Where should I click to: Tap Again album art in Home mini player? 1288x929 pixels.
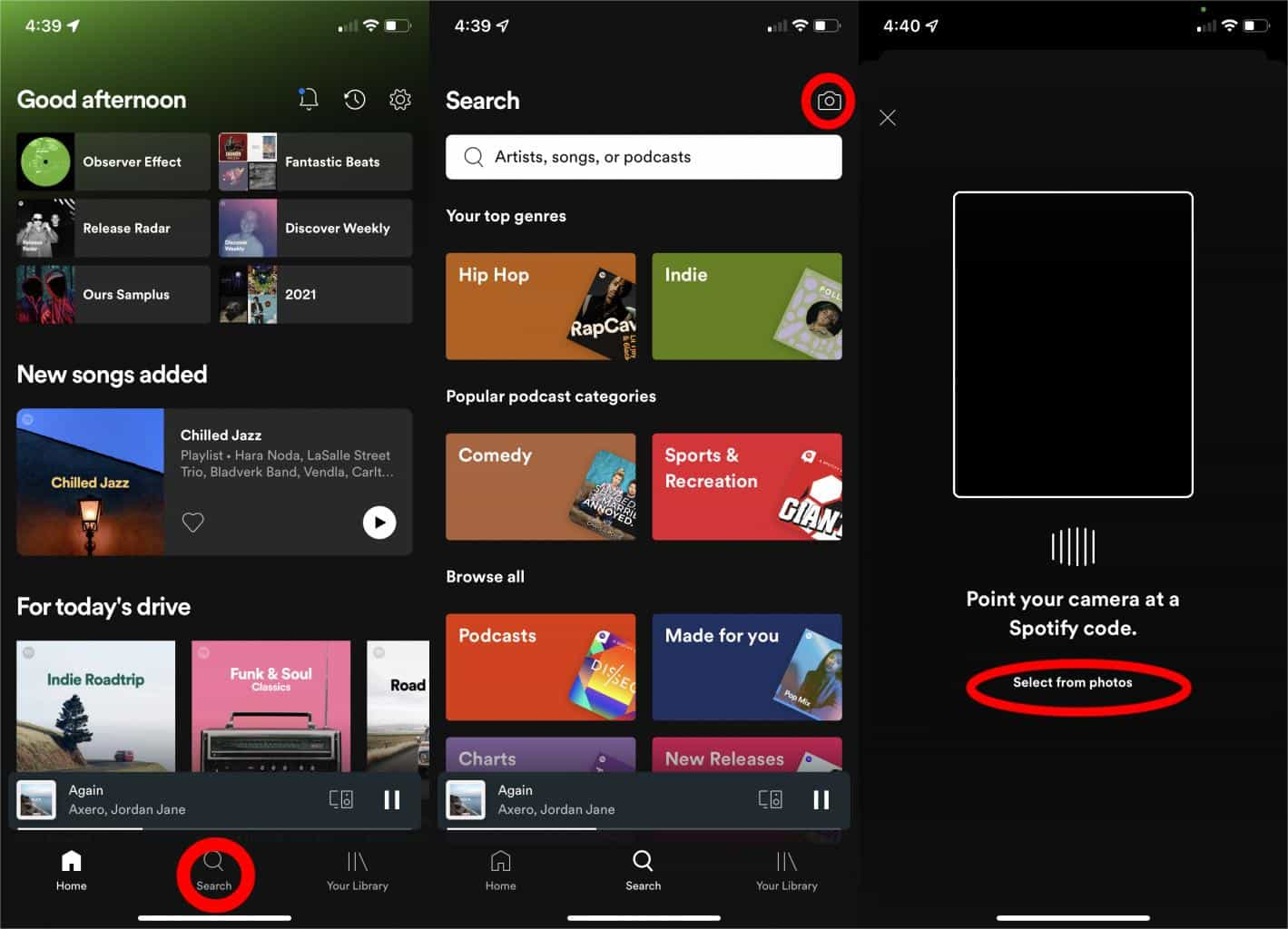point(36,799)
